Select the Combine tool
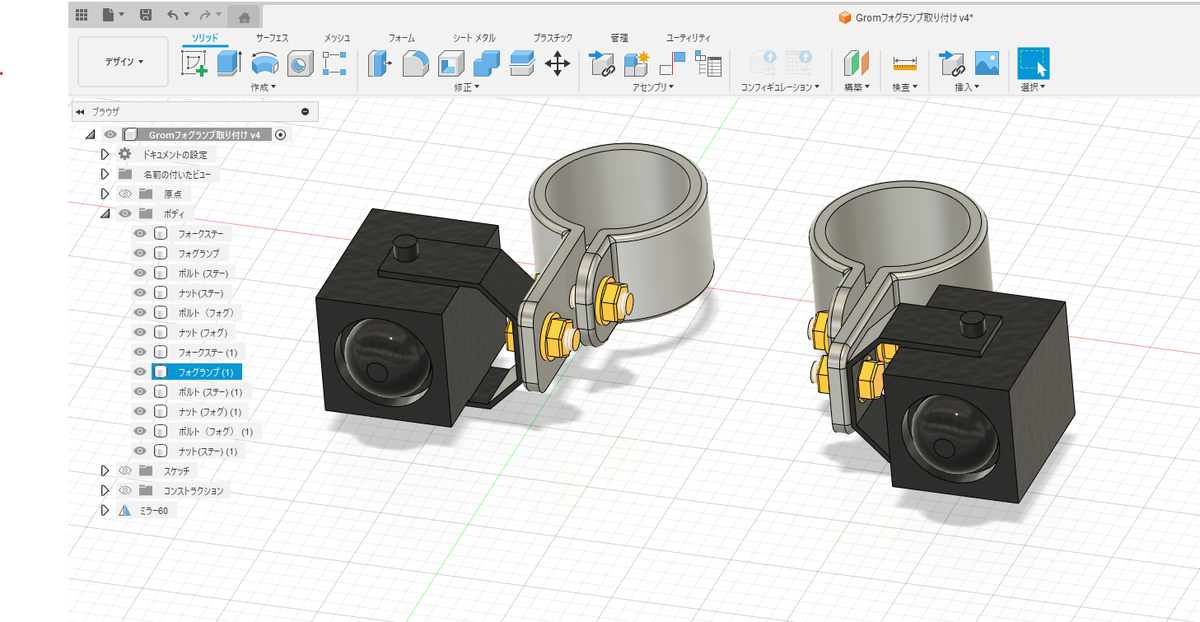The width and height of the screenshot is (1200, 622). pos(486,64)
